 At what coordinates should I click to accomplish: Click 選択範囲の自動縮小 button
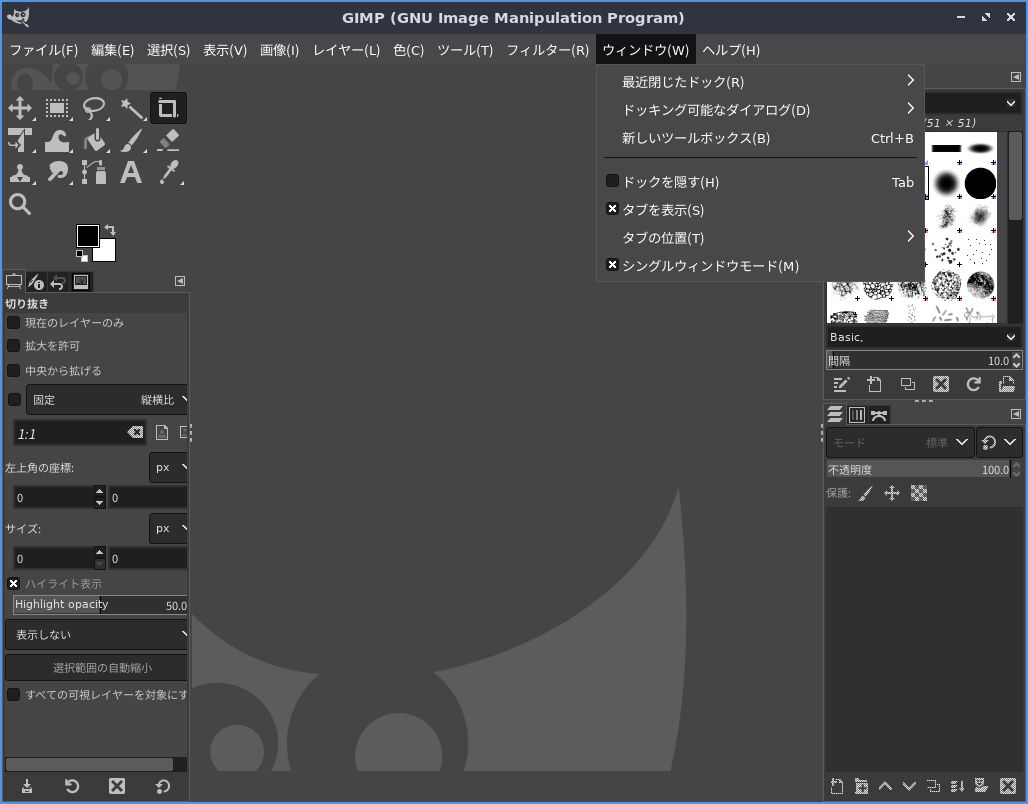[x=97, y=668]
